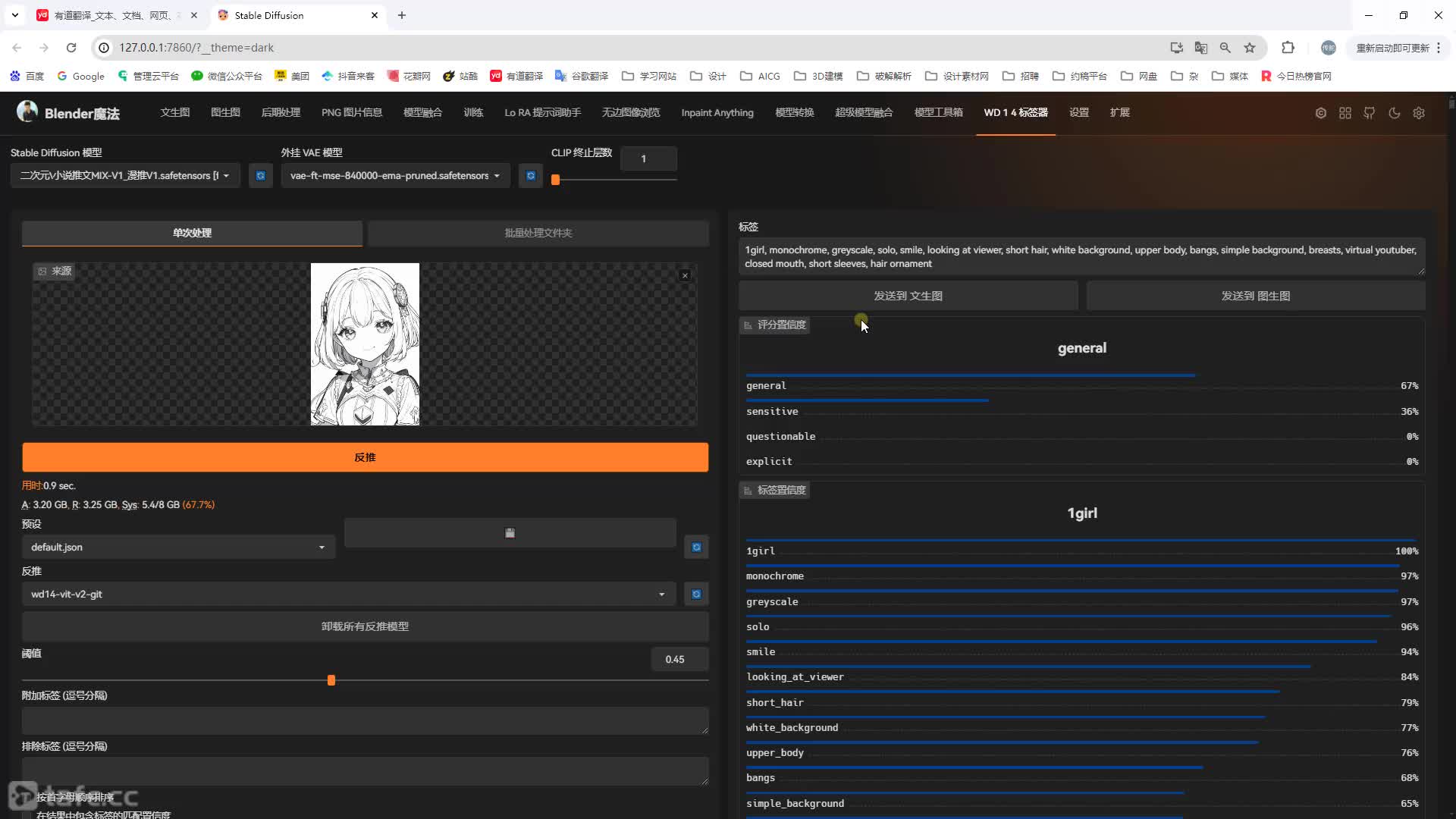Adjust the CLIP 终止层数 slider handle
The height and width of the screenshot is (819, 1456).
tap(556, 180)
